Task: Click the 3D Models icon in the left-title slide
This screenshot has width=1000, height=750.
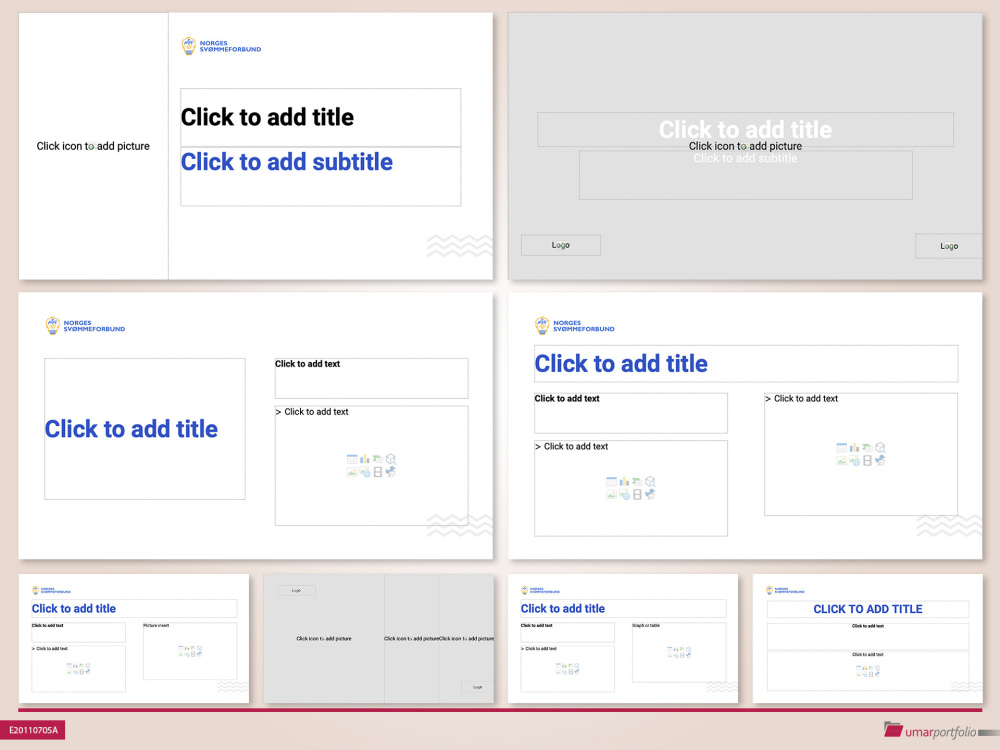Action: tap(390, 459)
